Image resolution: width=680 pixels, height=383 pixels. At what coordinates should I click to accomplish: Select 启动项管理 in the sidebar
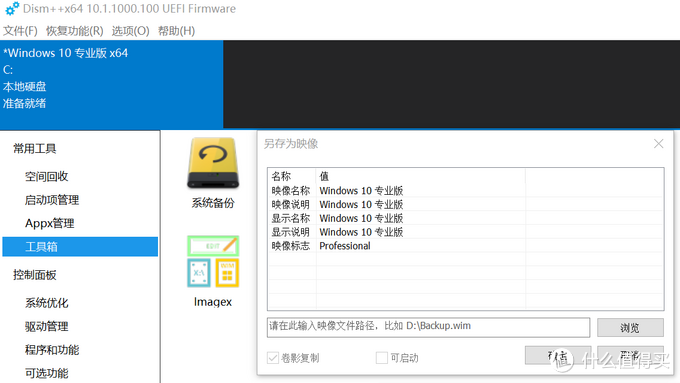(52, 200)
